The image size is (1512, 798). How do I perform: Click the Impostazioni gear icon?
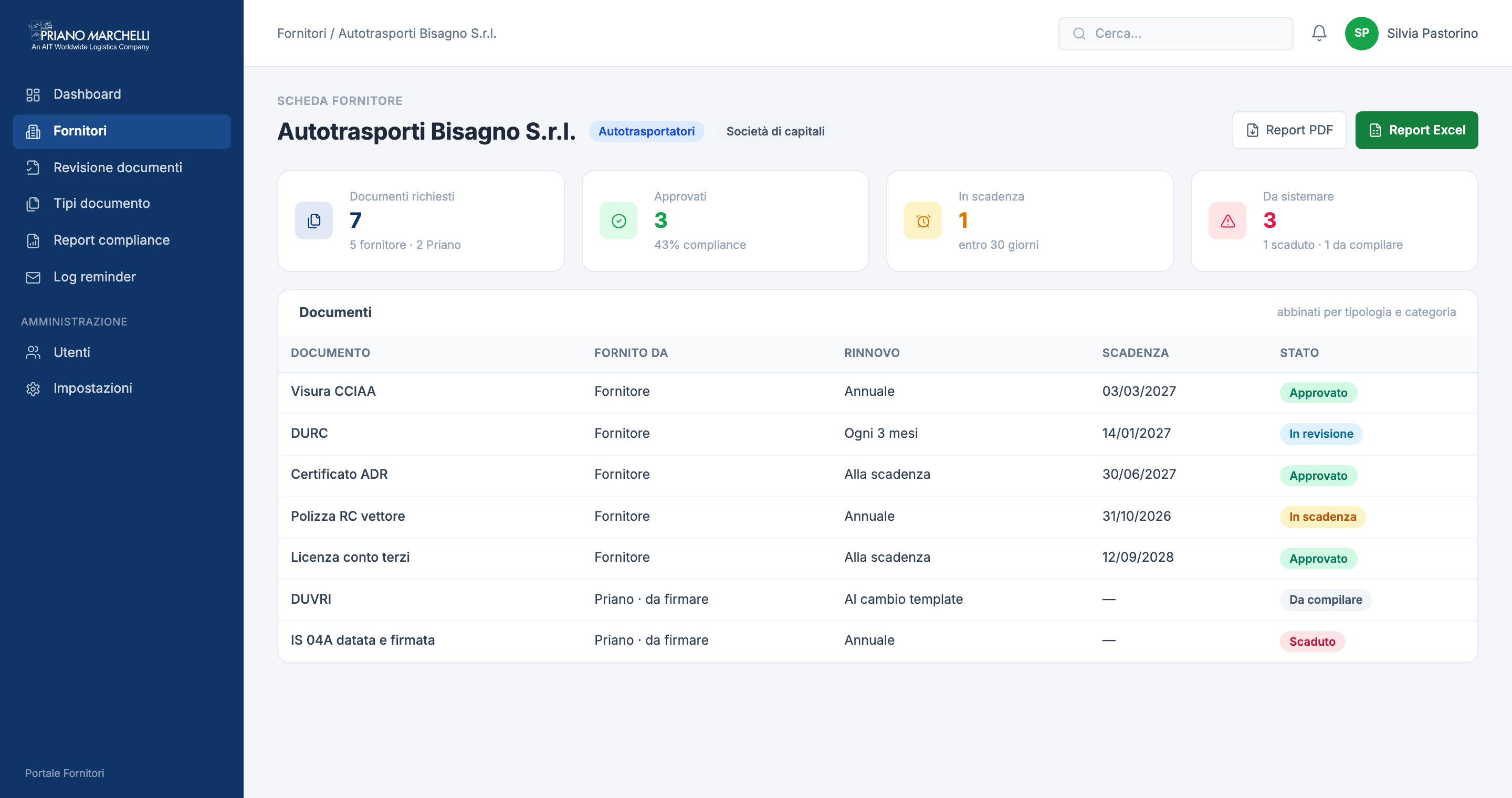click(x=33, y=388)
